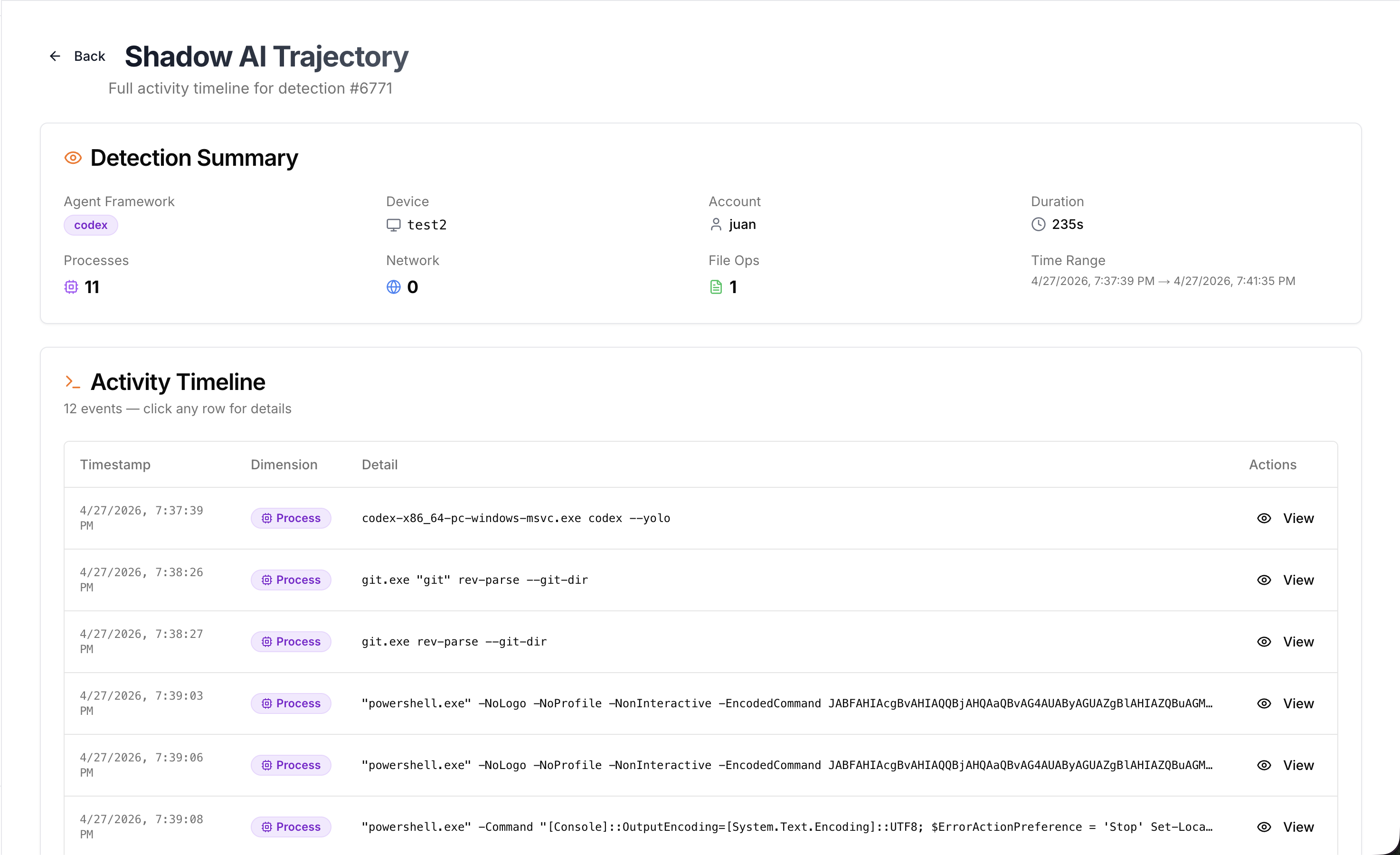This screenshot has width=1400, height=855.
Task: Click the '12 events — click any row' text
Action: 177,409
